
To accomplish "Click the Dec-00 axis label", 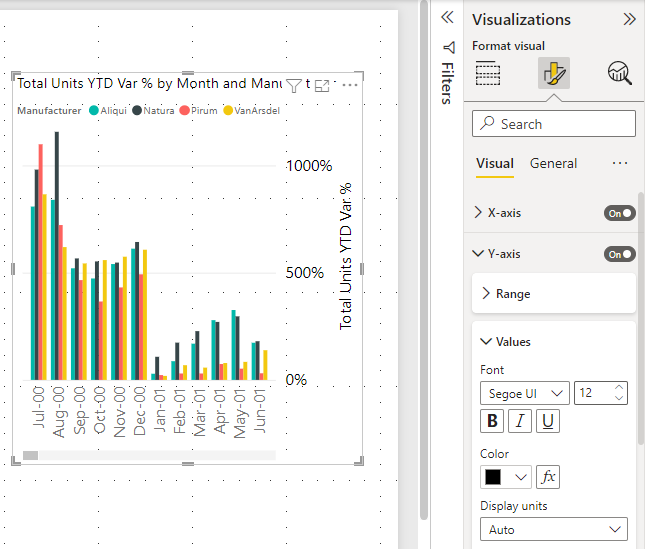I will [x=139, y=411].
